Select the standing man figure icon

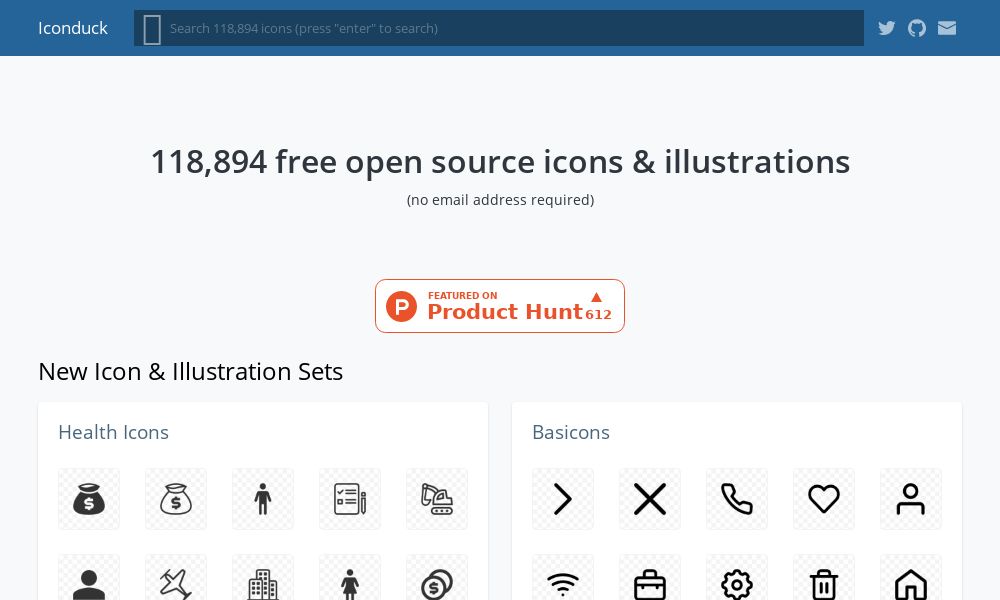point(263,499)
